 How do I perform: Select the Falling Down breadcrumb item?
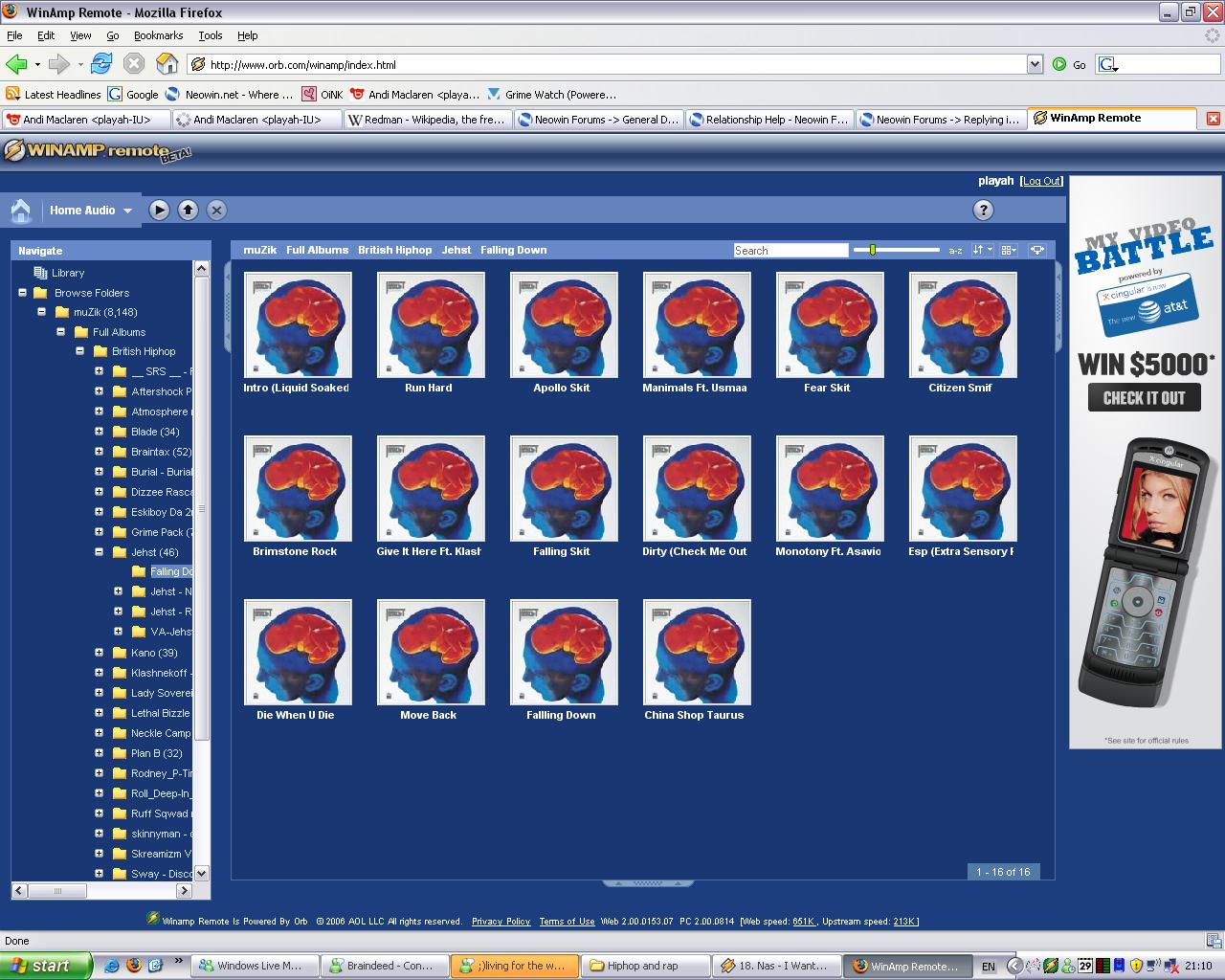coord(513,250)
